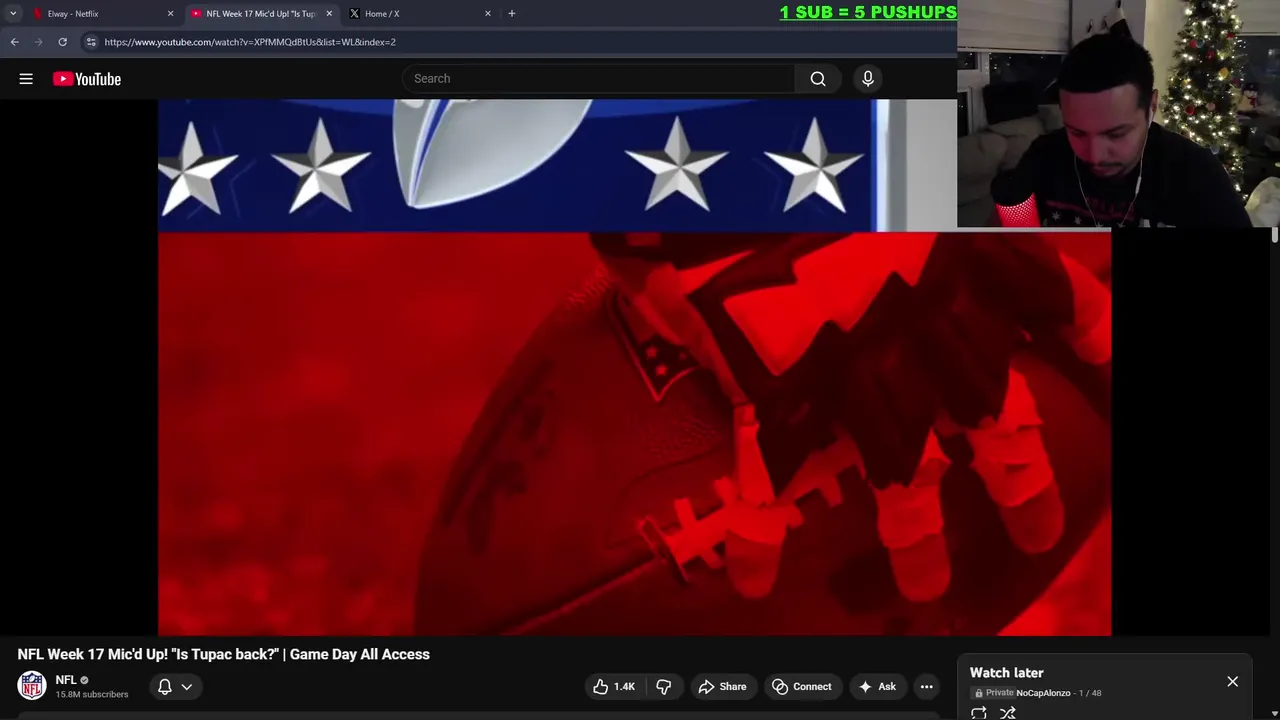Image resolution: width=1280 pixels, height=720 pixels.
Task: Share the video
Action: (722, 687)
